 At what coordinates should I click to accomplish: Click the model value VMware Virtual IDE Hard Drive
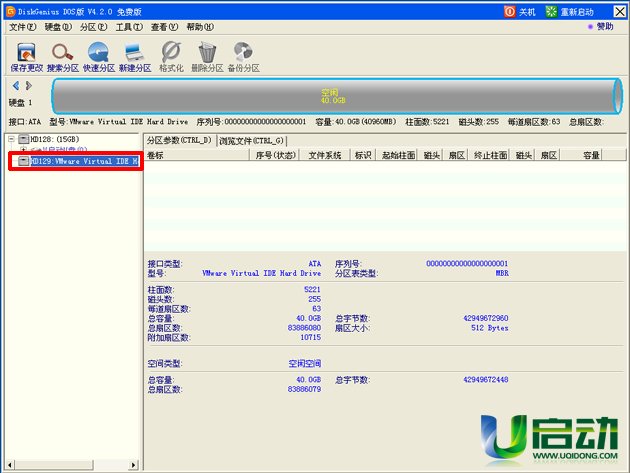click(x=262, y=273)
